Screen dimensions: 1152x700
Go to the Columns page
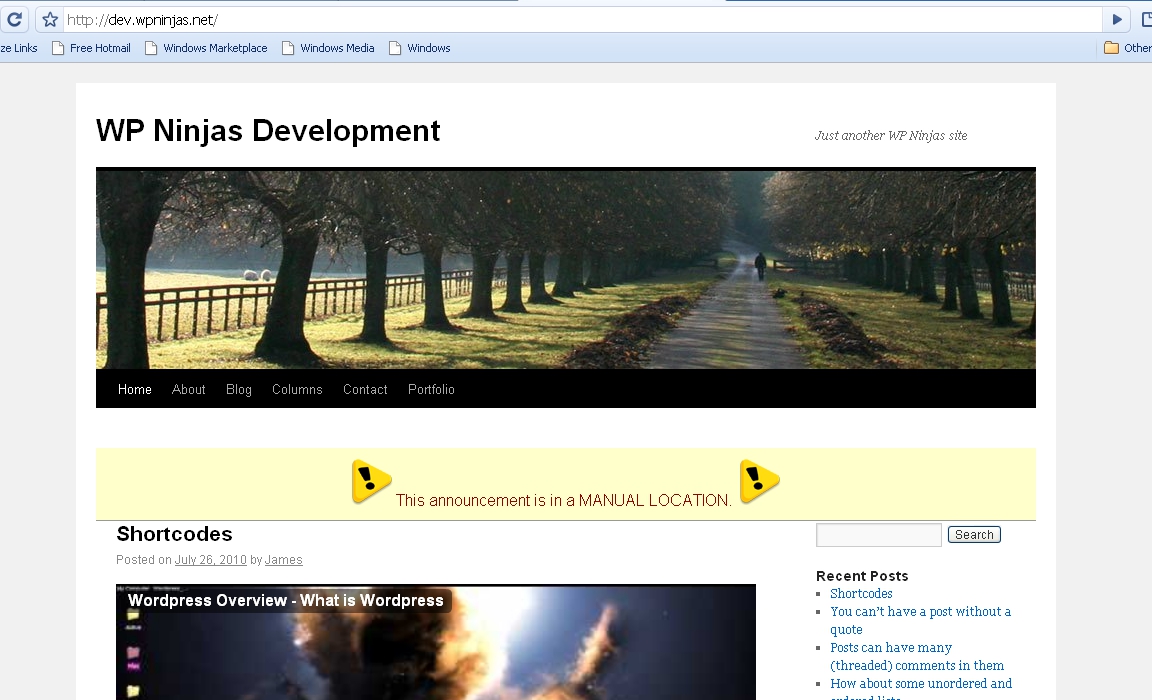pyautogui.click(x=297, y=390)
